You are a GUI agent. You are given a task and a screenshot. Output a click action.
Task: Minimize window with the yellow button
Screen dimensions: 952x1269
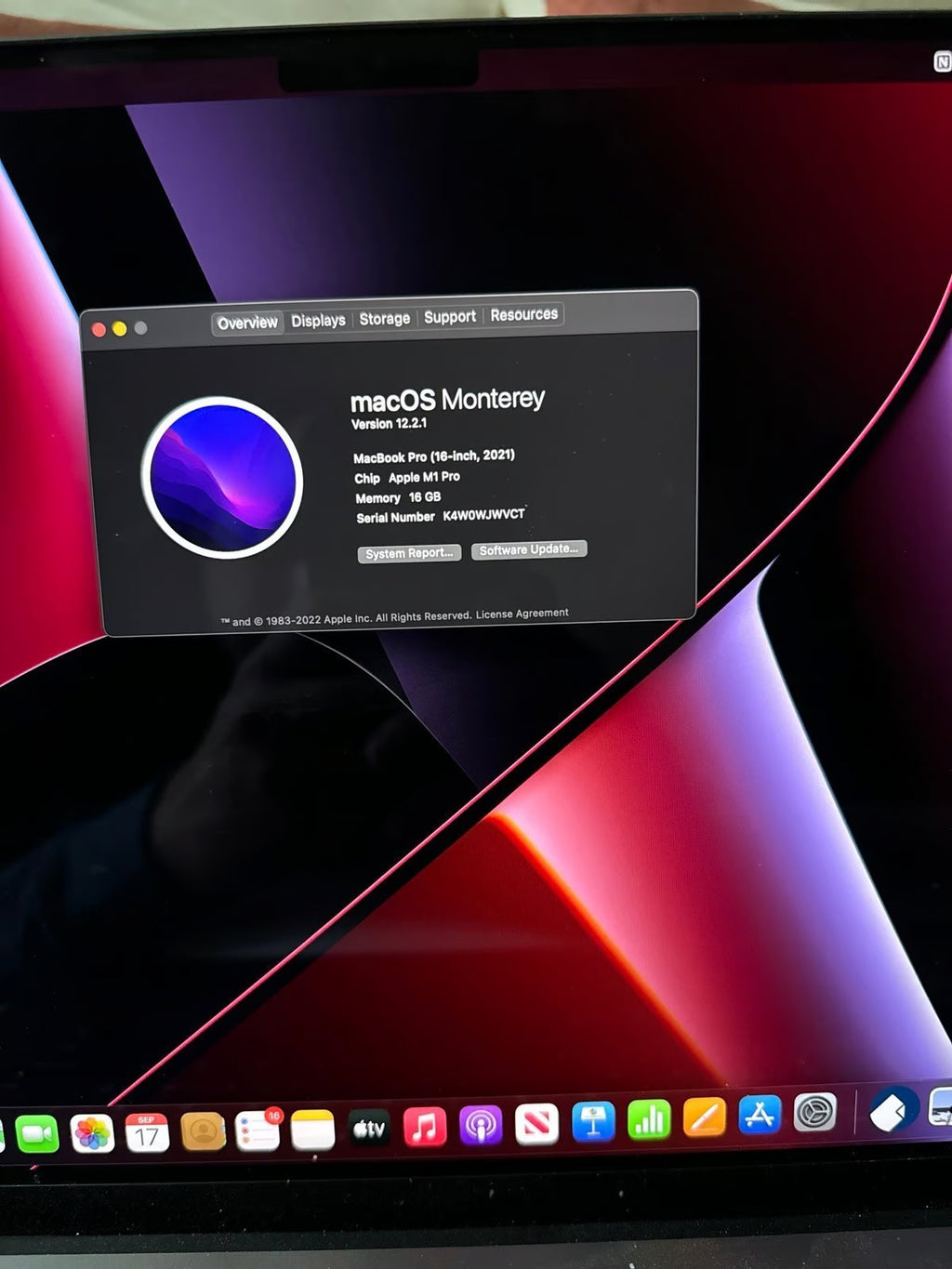coord(120,329)
